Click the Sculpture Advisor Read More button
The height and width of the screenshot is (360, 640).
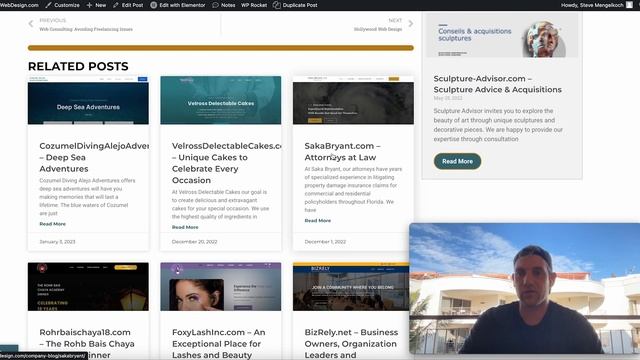click(x=457, y=161)
